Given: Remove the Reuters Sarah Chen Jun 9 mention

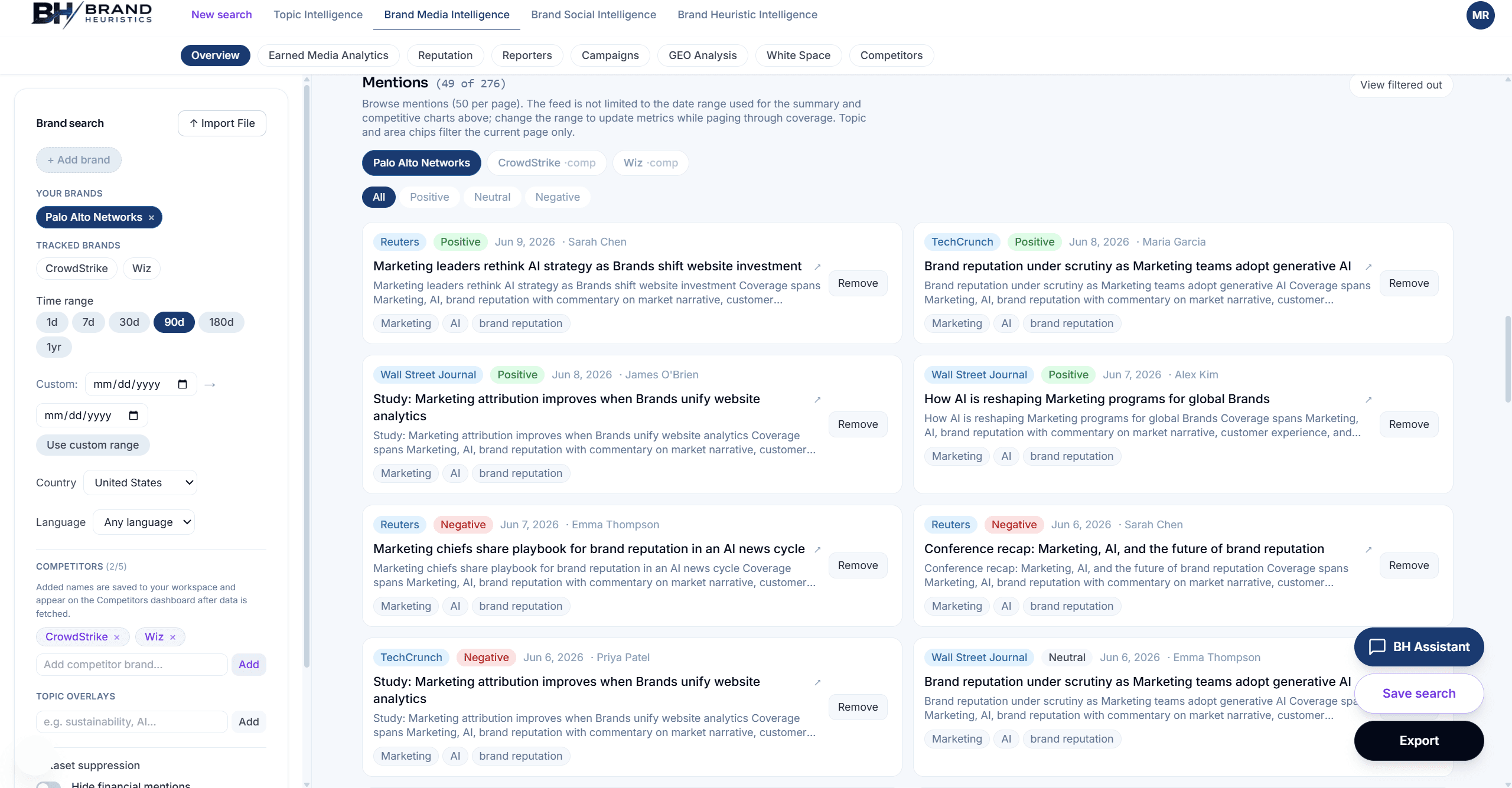Looking at the screenshot, I should (x=858, y=283).
